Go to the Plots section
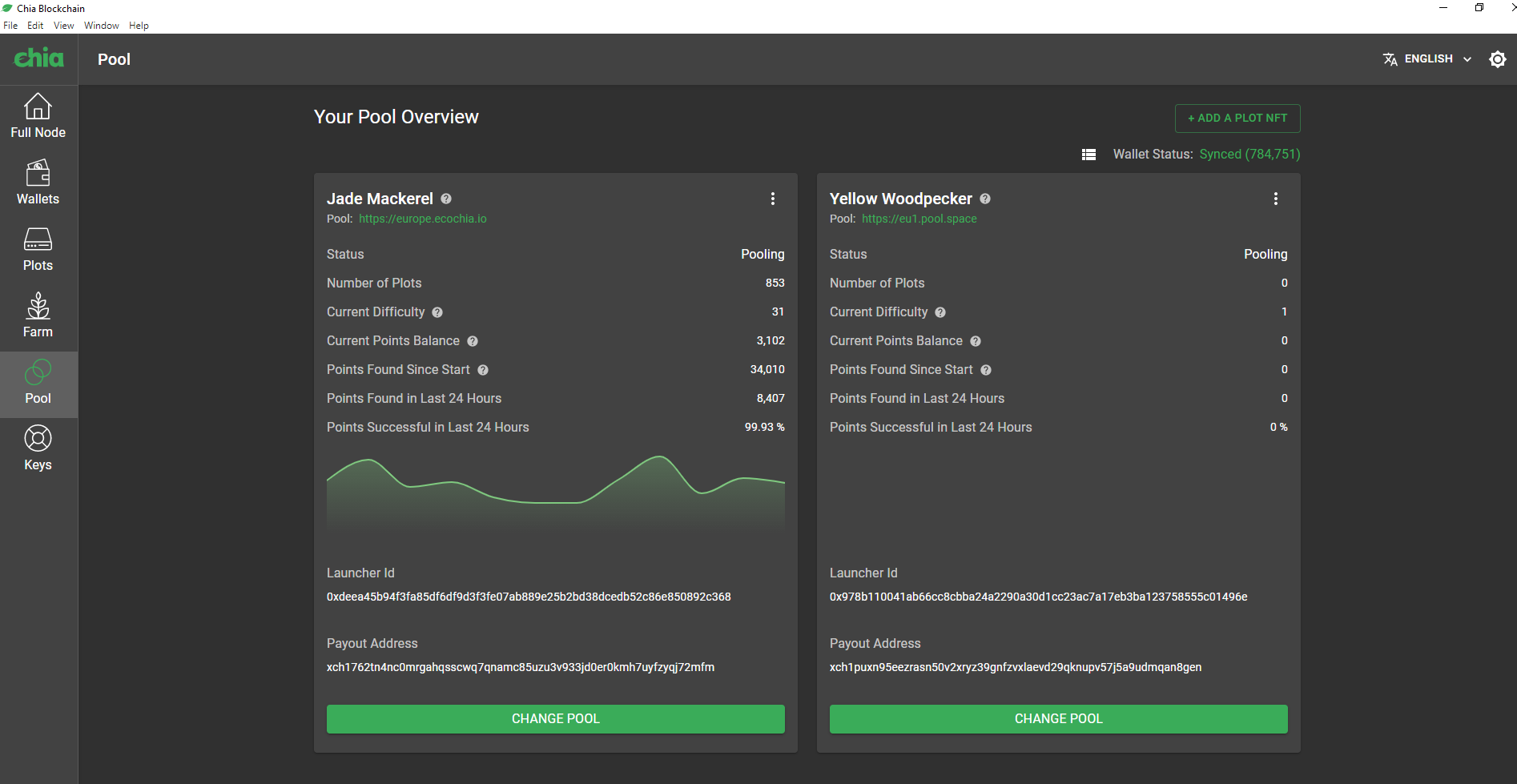This screenshot has height=784, width=1517. click(x=38, y=251)
